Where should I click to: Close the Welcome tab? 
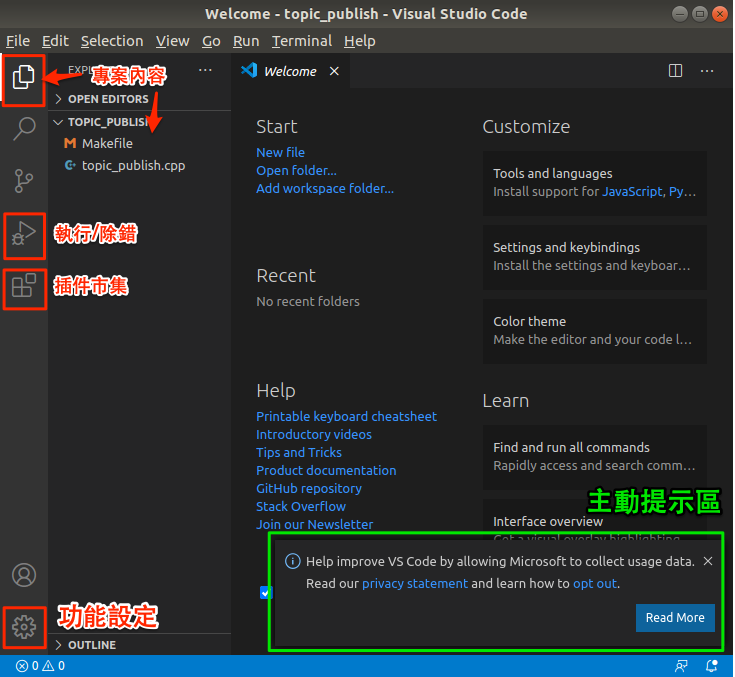334,71
